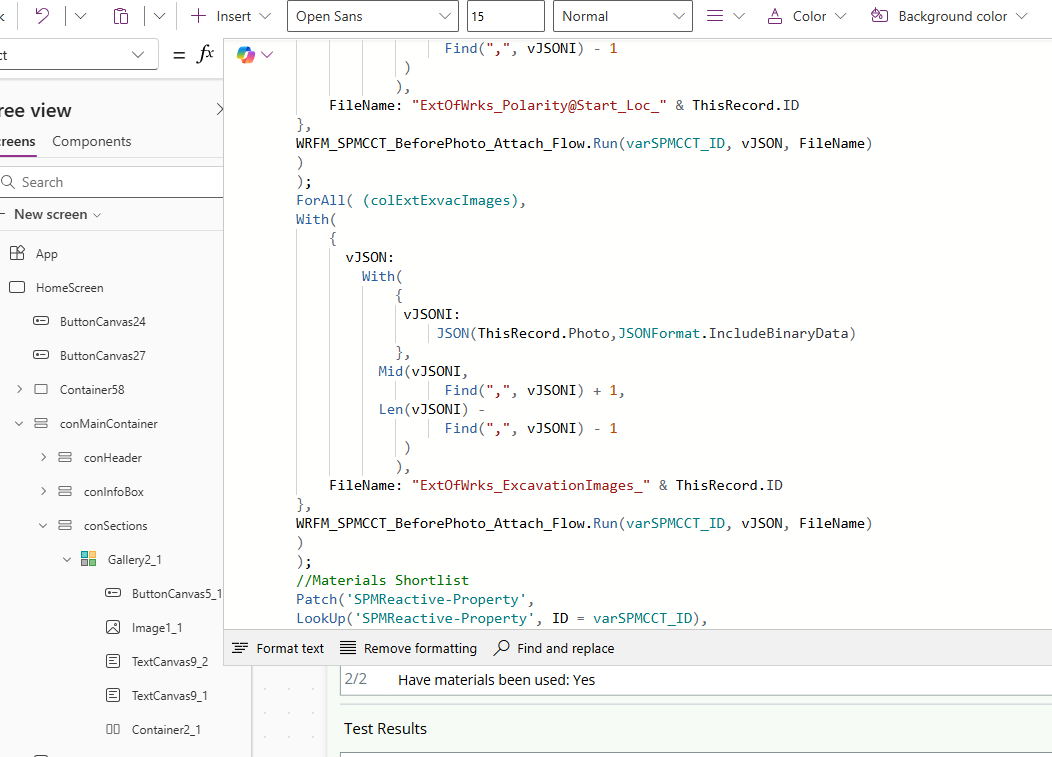Click the Image1_1 picture icon in tree view
The width and height of the screenshot is (1052, 757).
[112, 627]
